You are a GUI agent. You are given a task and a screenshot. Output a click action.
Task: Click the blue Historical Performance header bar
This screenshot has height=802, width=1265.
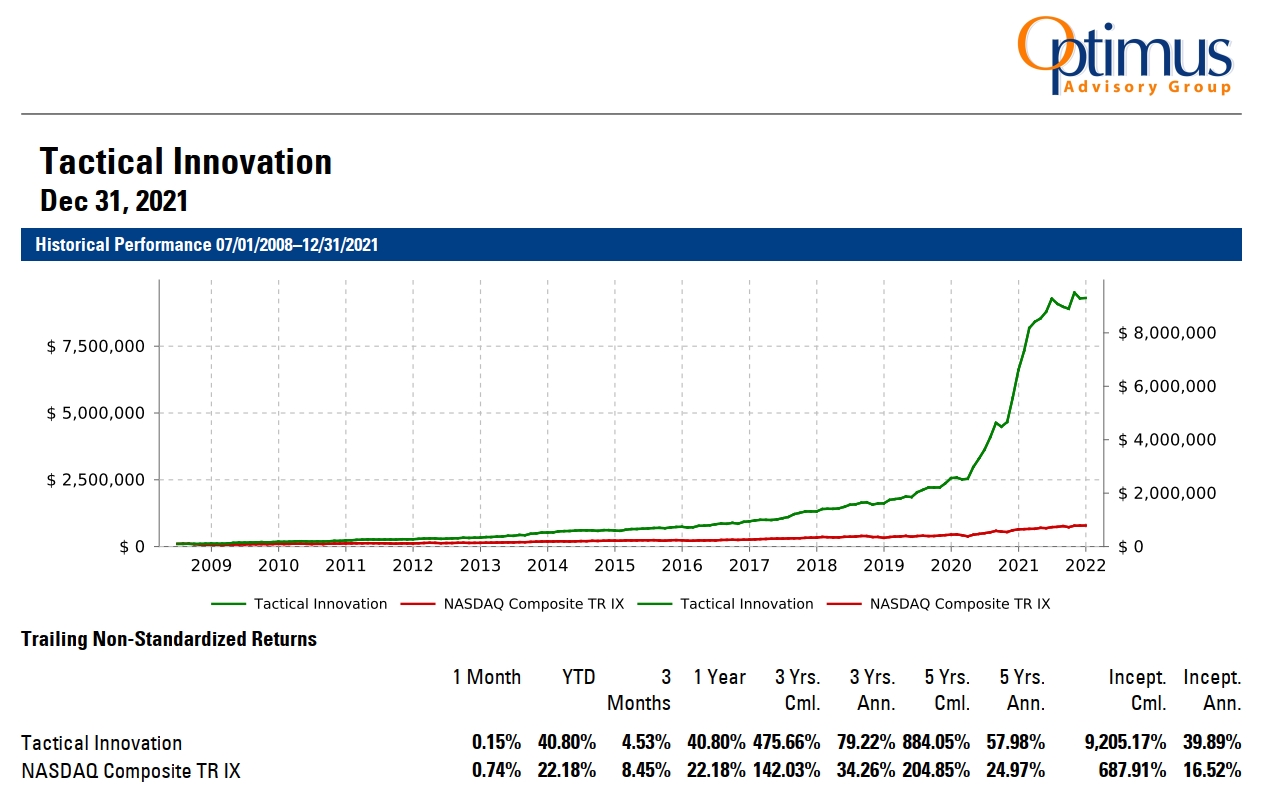point(631,245)
